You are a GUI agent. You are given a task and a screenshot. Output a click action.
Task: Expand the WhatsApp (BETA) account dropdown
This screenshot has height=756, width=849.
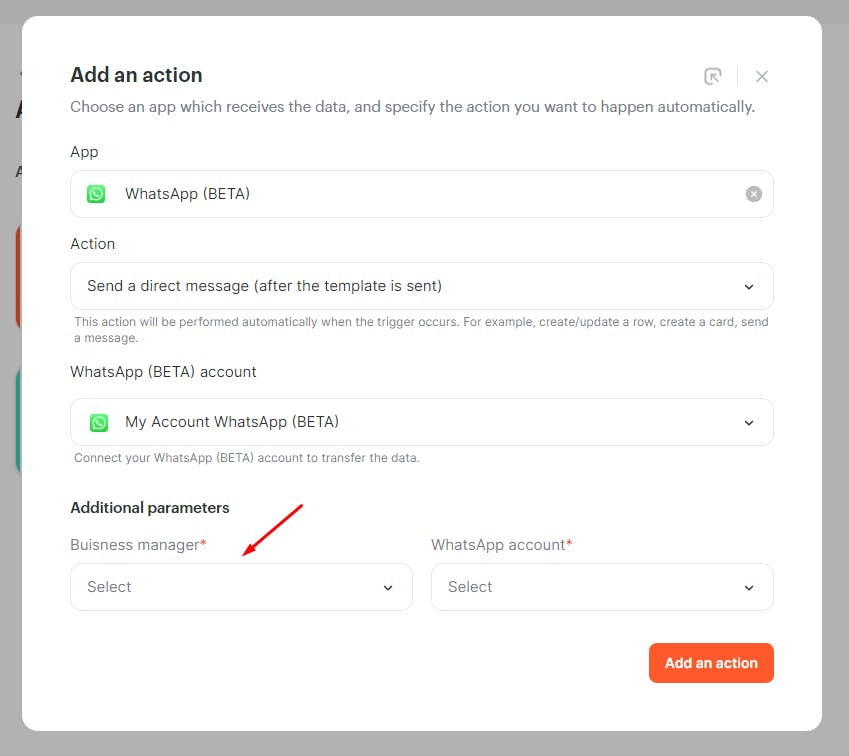coord(422,422)
